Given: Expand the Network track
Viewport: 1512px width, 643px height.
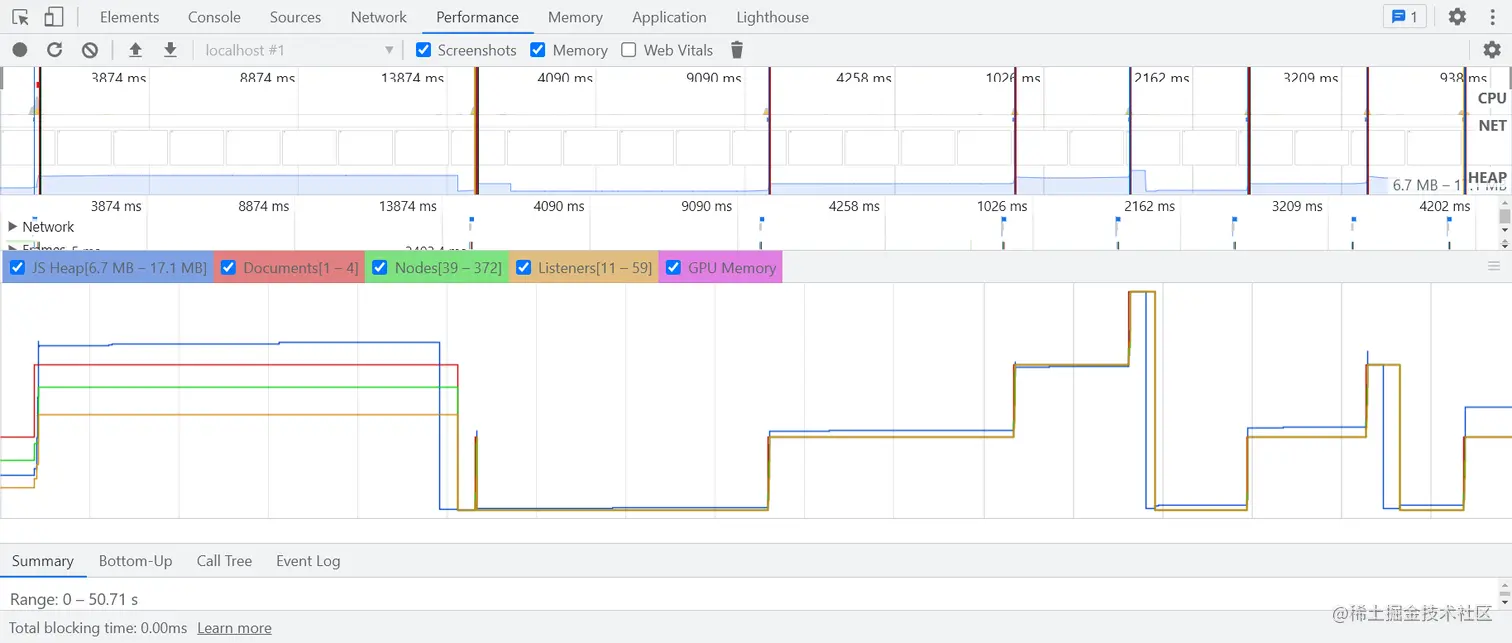Looking at the screenshot, I should coord(13,227).
